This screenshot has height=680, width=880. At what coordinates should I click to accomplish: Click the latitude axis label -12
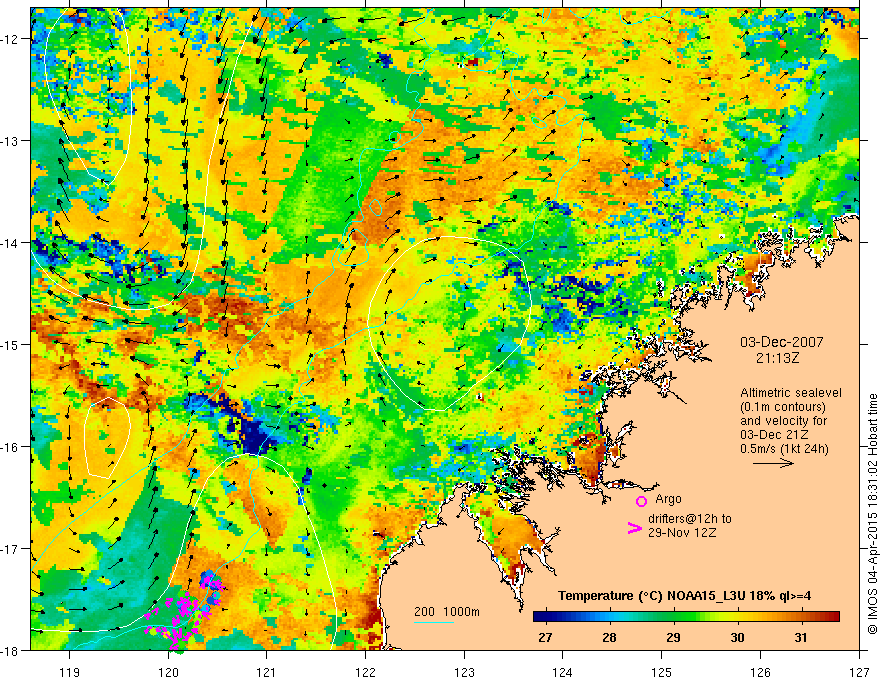click(11, 39)
